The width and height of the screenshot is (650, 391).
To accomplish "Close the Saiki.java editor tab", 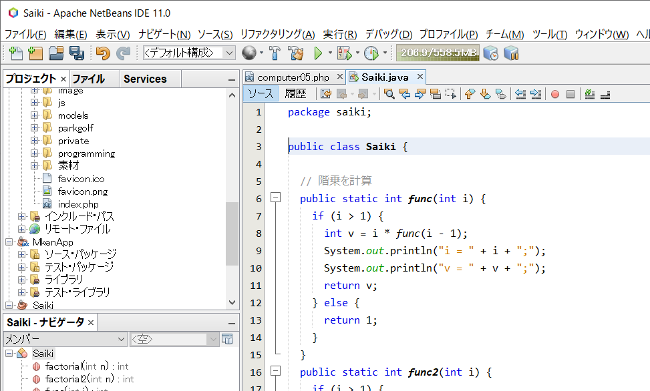I will click(420, 77).
